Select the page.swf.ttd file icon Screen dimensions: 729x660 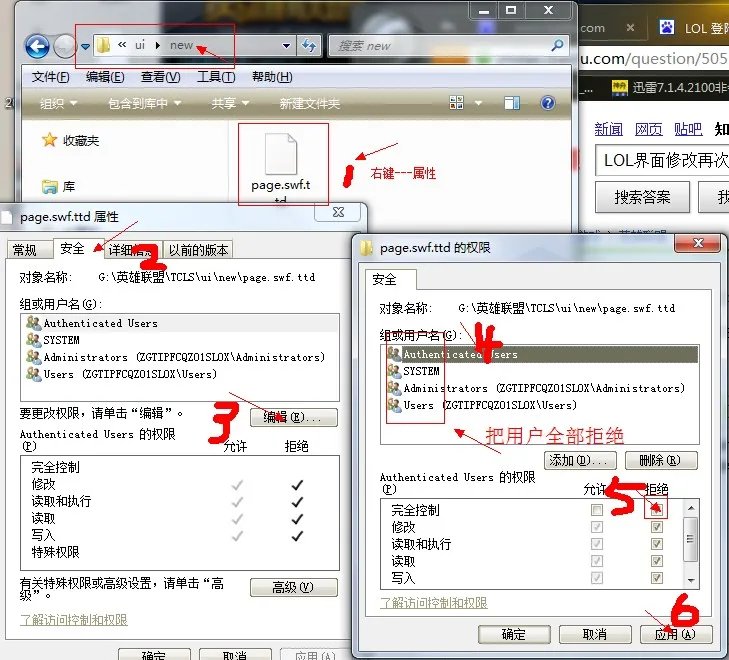coord(281,153)
